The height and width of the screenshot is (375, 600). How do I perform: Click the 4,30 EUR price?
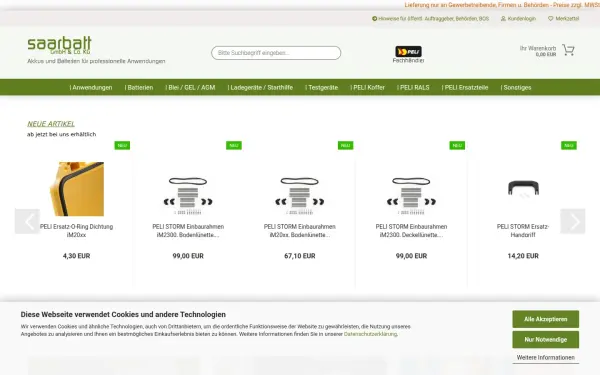pyautogui.click(x=77, y=256)
